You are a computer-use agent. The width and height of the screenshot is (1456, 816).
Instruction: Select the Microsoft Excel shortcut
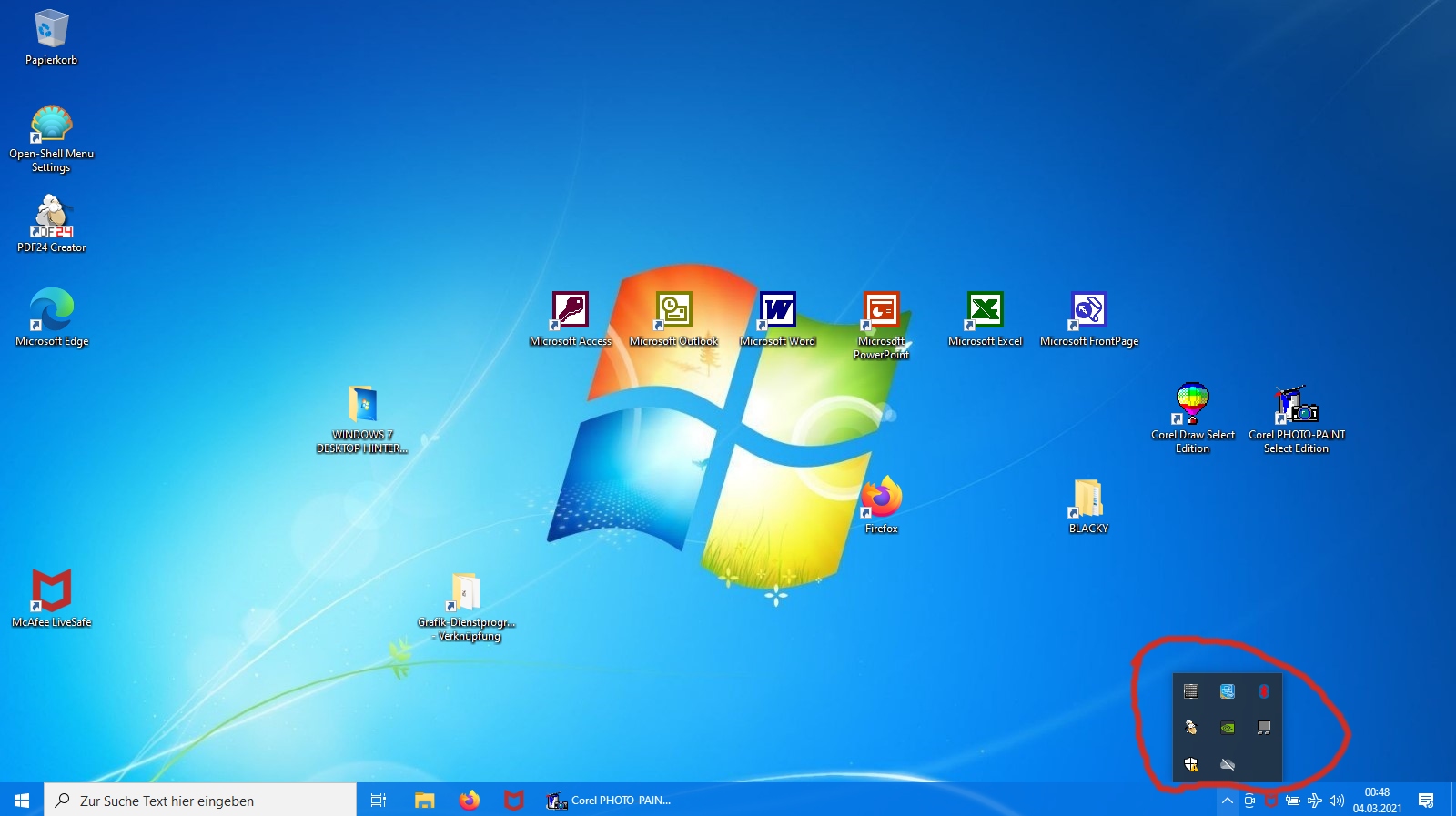(x=986, y=318)
